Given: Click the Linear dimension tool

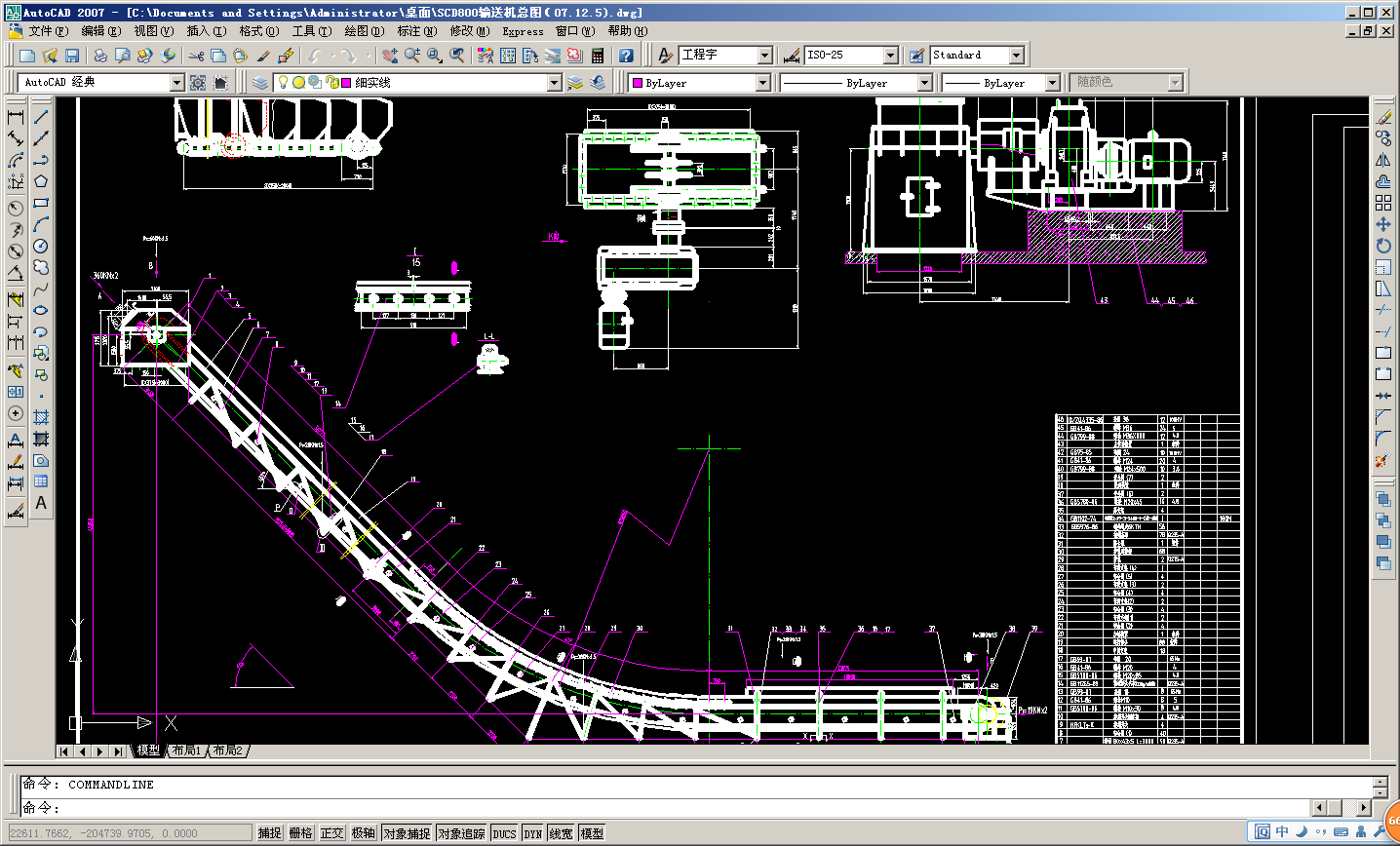Looking at the screenshot, I should click(x=16, y=117).
